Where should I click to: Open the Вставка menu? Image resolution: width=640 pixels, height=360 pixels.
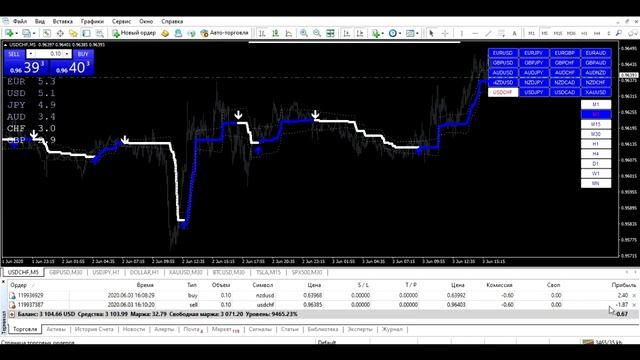pos(63,21)
